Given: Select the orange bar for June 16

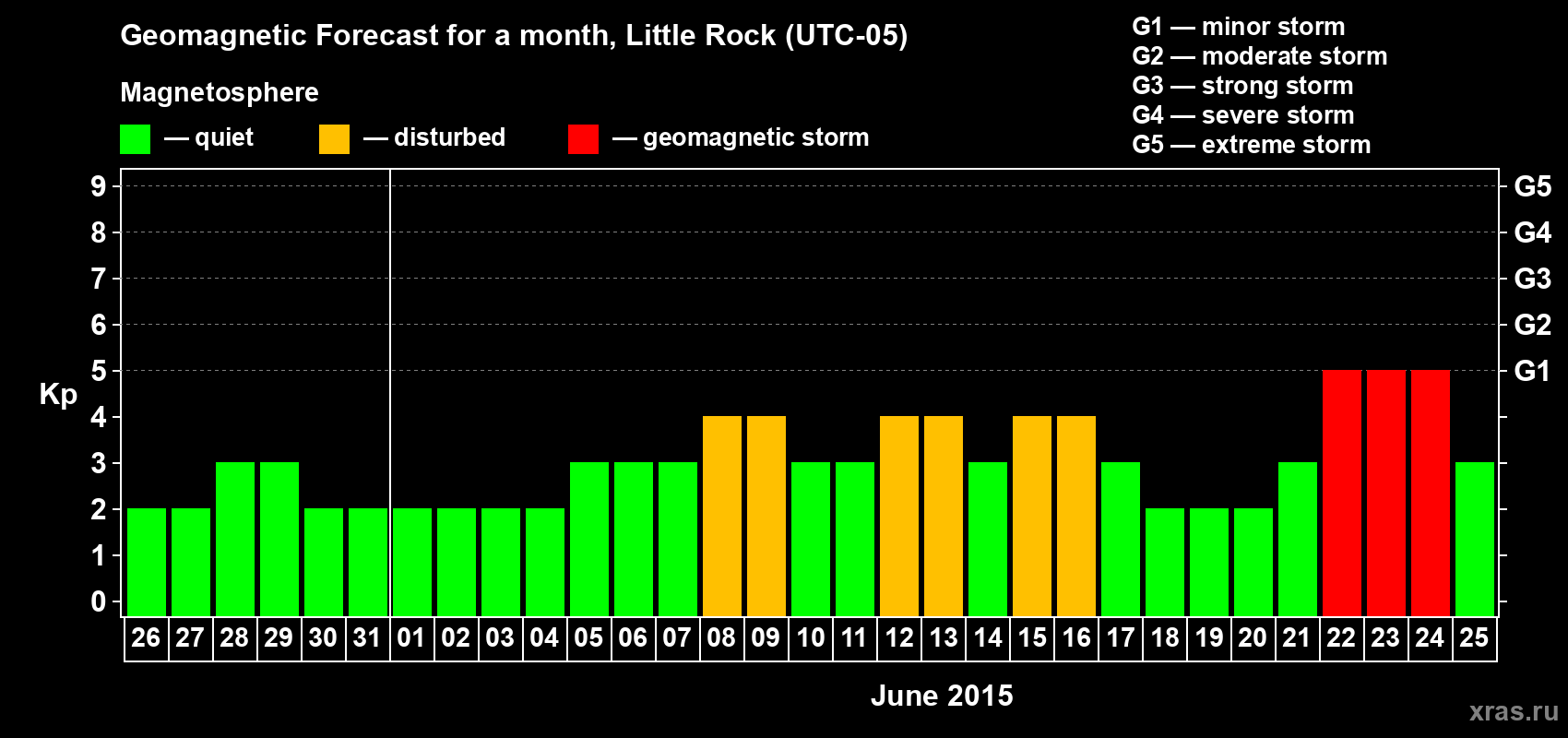Looking at the screenshot, I should 1075,516.
